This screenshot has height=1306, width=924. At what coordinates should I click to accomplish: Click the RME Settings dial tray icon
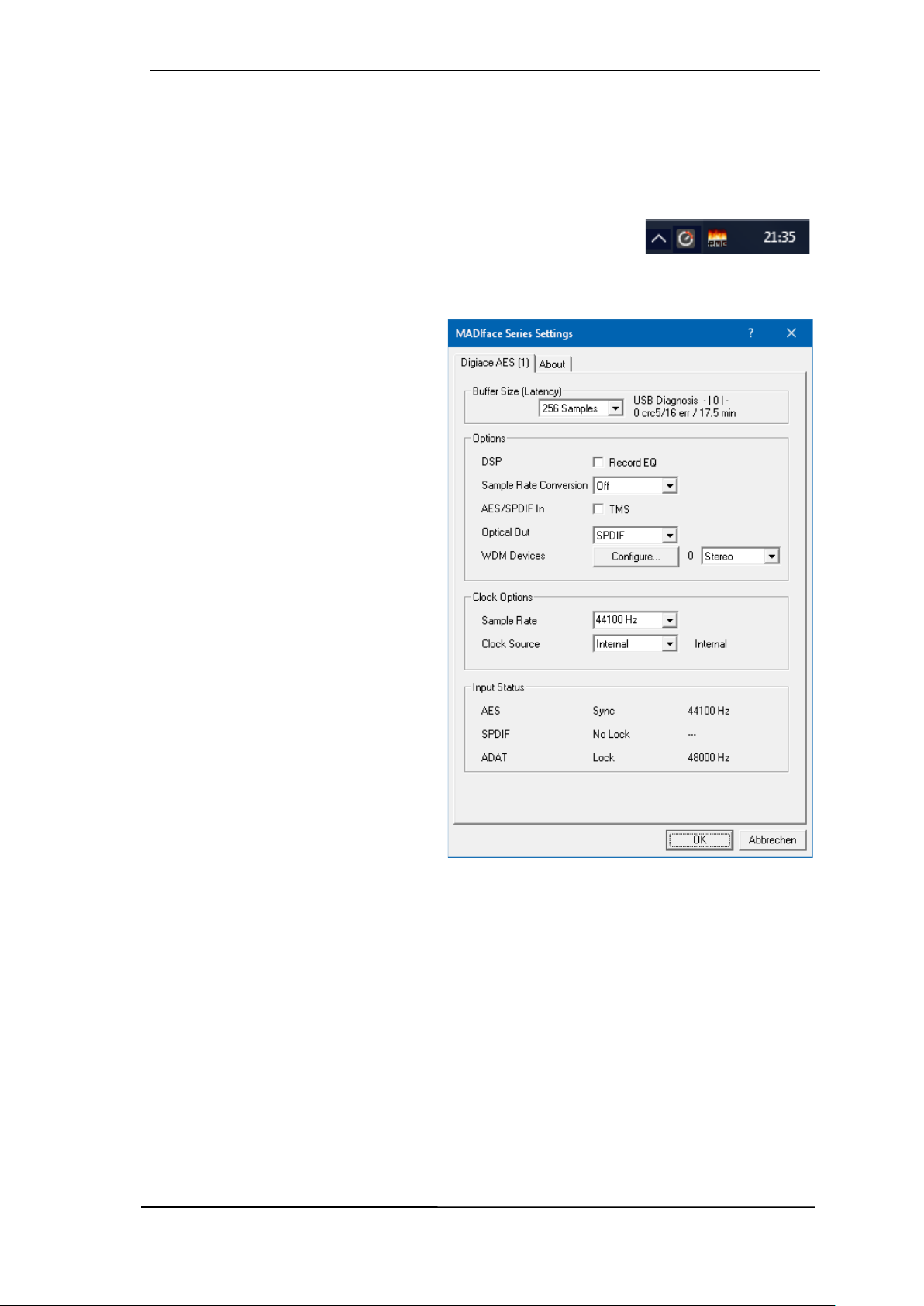coord(685,238)
